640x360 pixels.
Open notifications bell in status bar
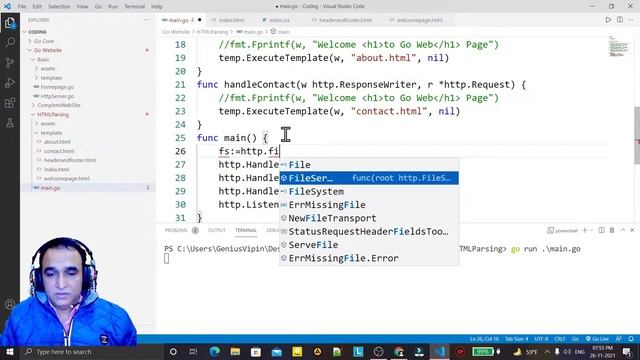631,339
